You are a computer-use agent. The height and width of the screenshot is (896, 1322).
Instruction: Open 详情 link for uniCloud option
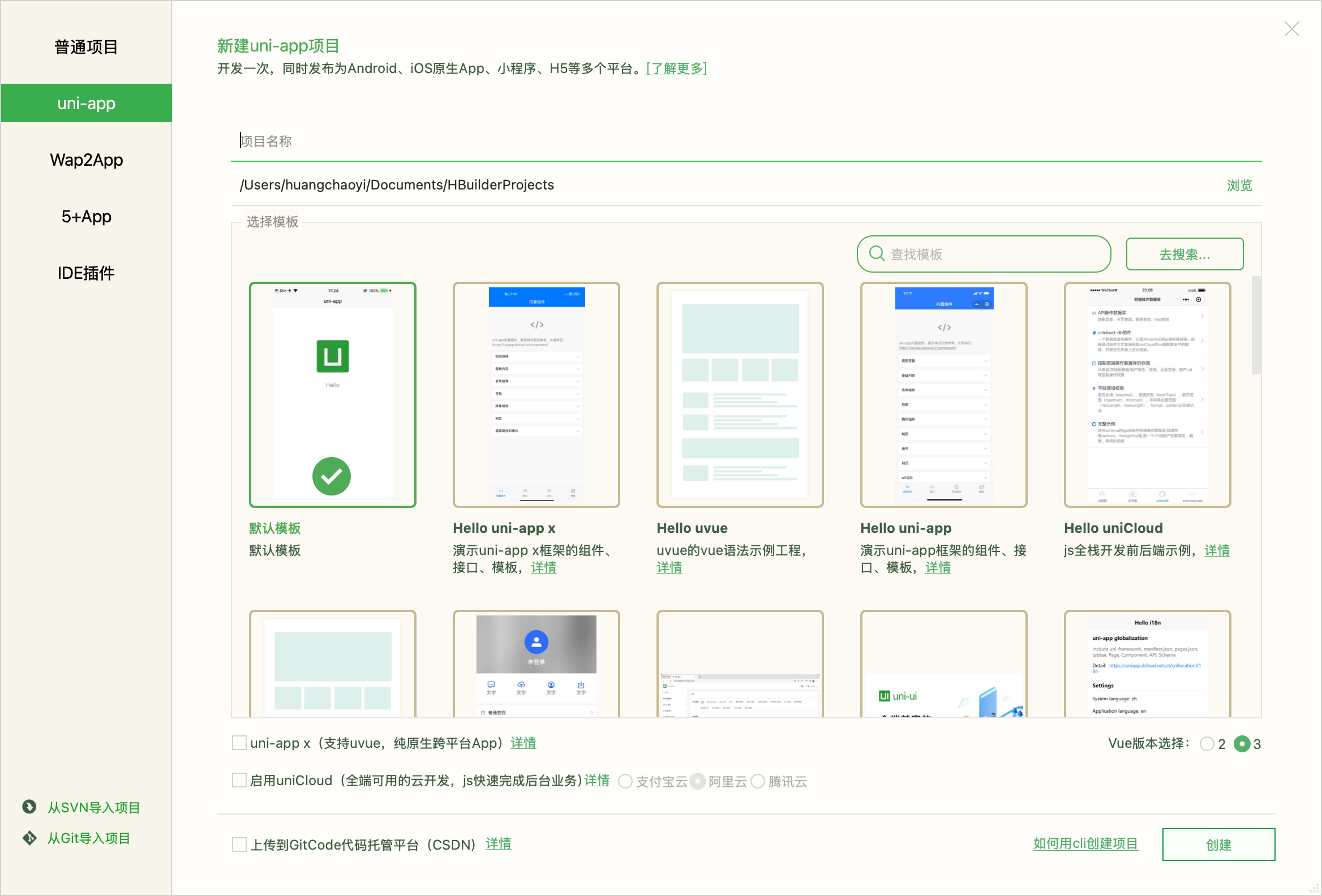click(596, 780)
